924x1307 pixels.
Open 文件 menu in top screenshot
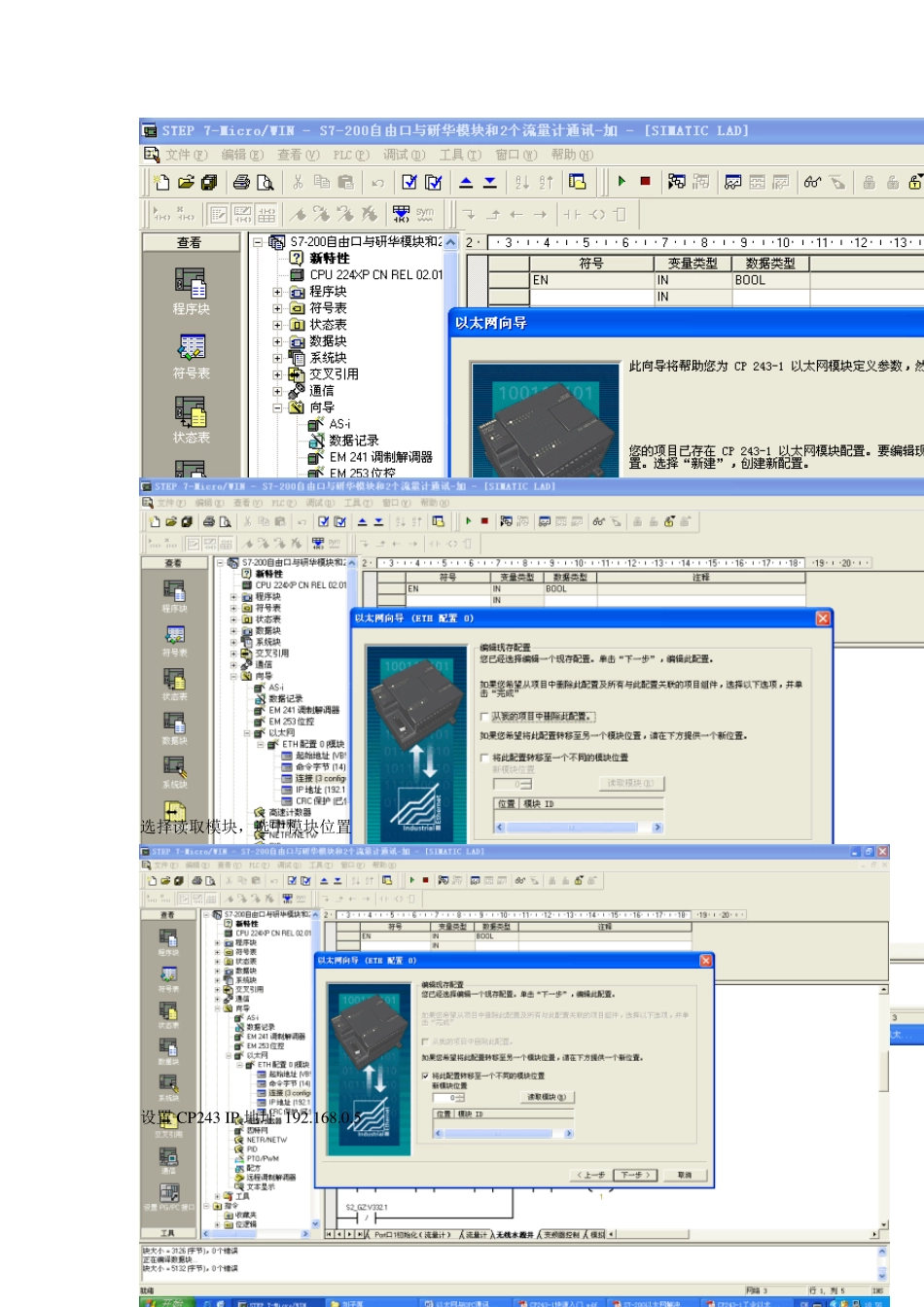point(186,155)
